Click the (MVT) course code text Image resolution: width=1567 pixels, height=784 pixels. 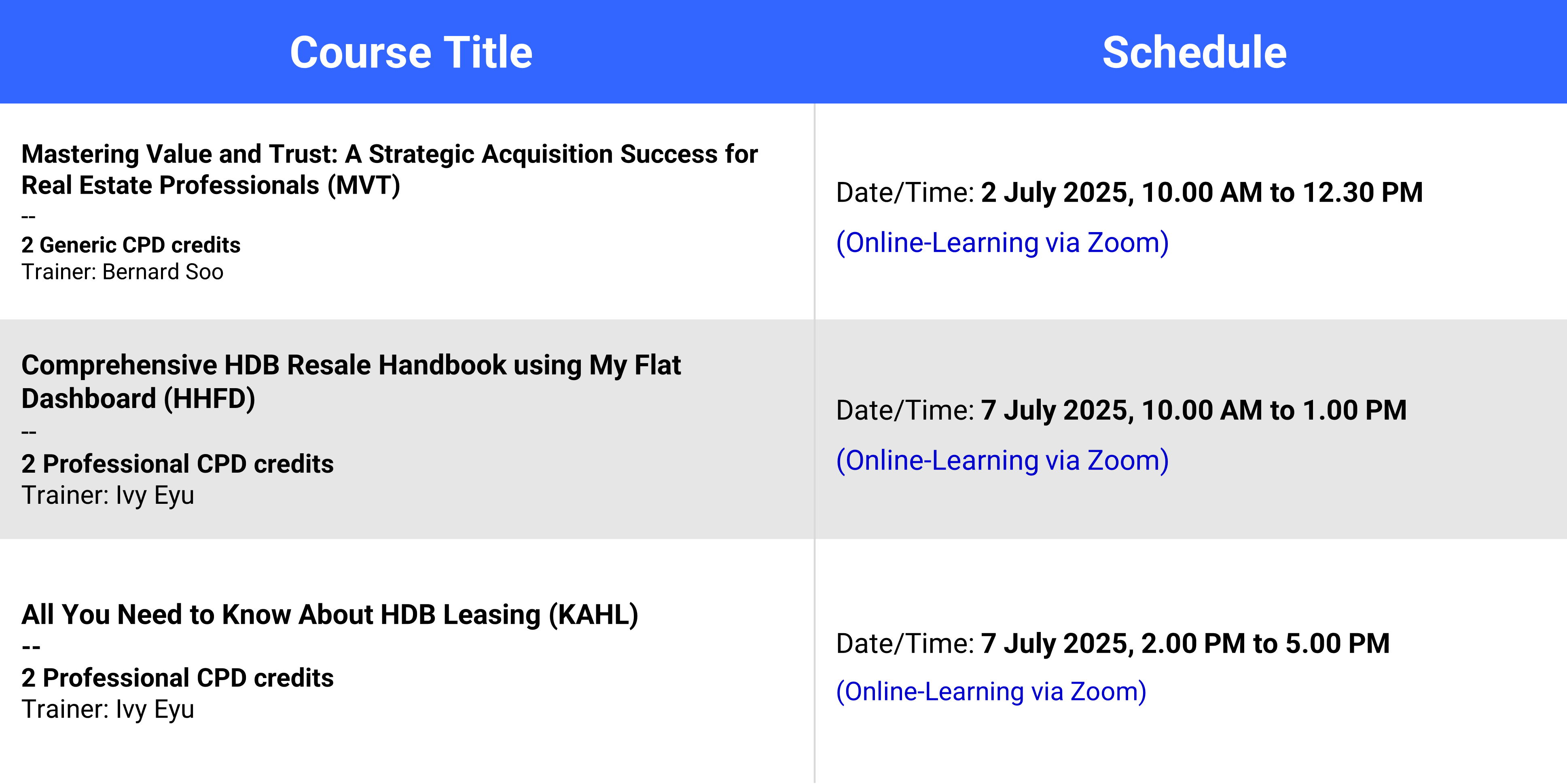tap(364, 186)
